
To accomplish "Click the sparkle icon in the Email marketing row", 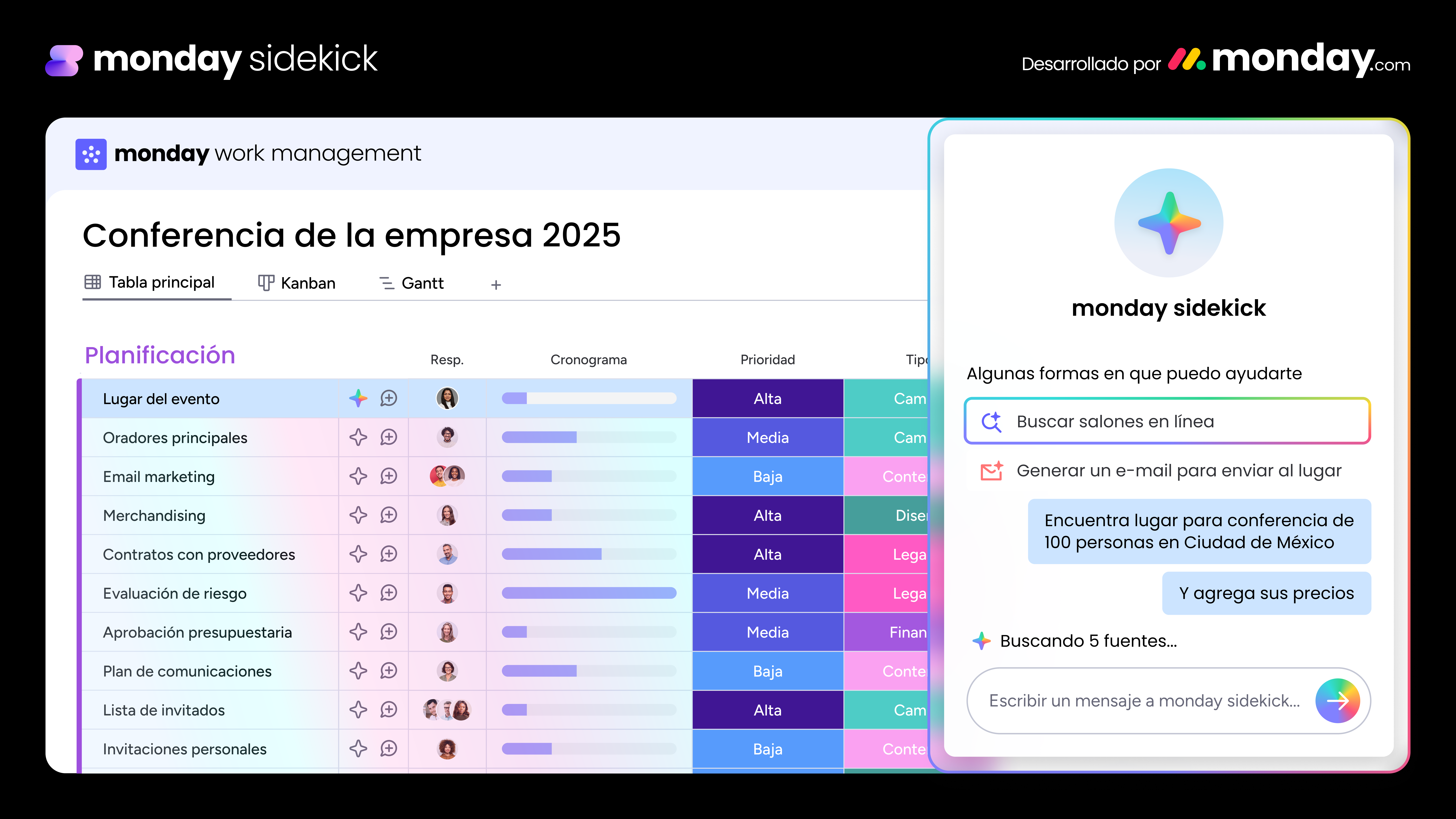I will (358, 476).
